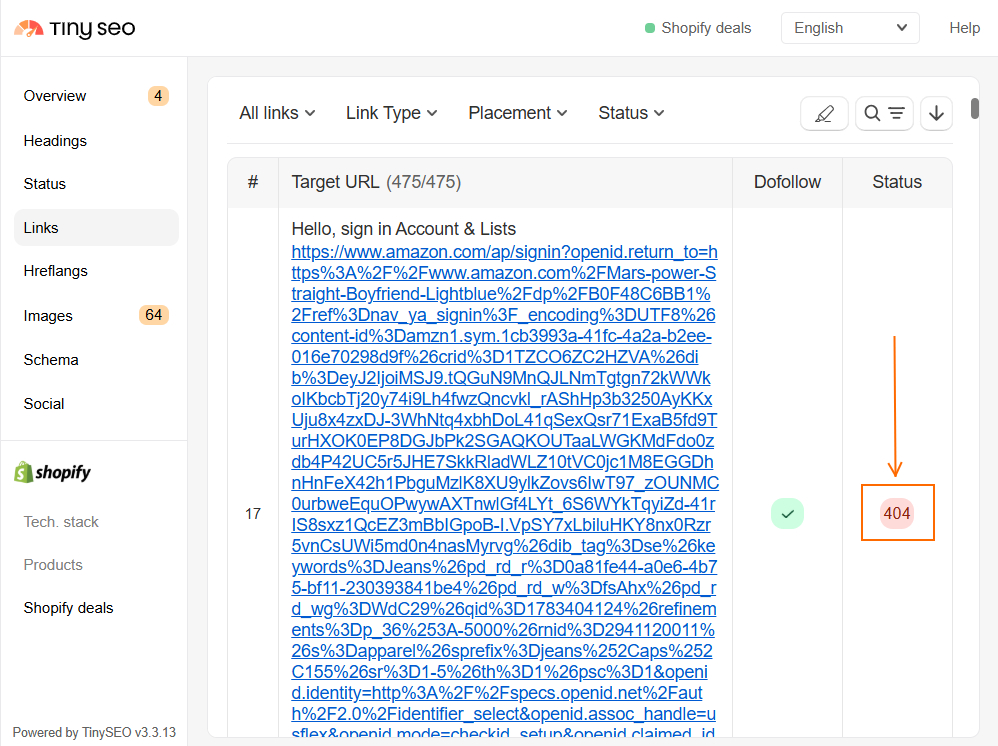Click the green dofollow checkmark for row 17
Image resolution: width=998 pixels, height=746 pixels.
[x=787, y=514]
